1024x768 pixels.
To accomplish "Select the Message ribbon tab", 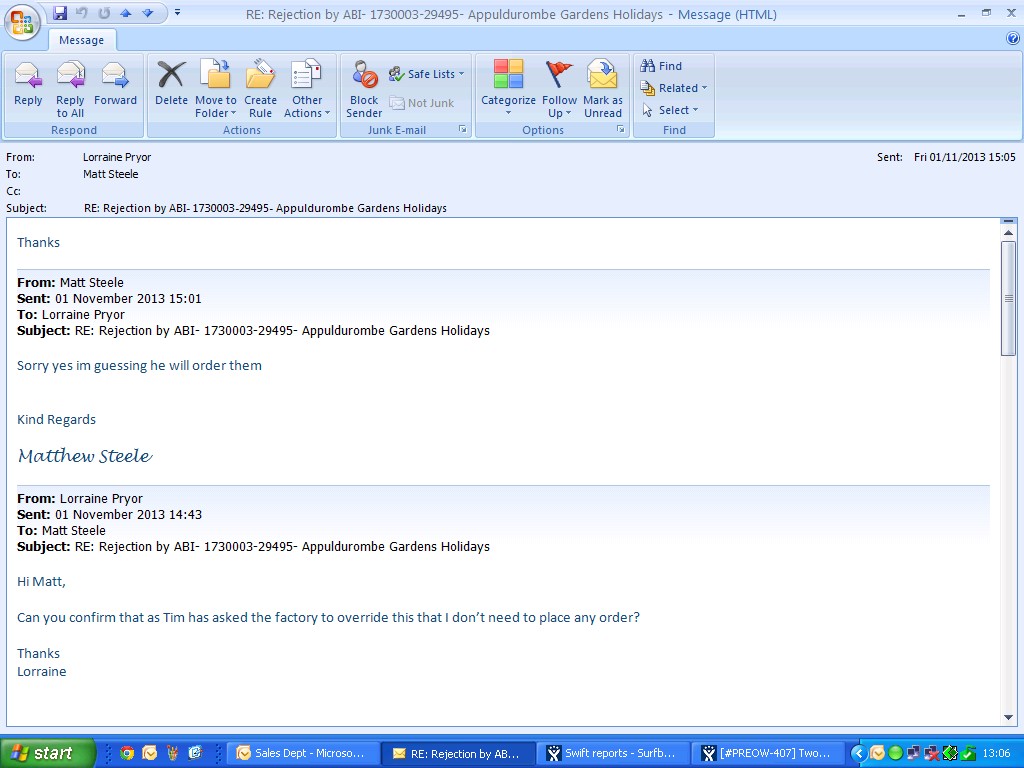I will click(82, 40).
